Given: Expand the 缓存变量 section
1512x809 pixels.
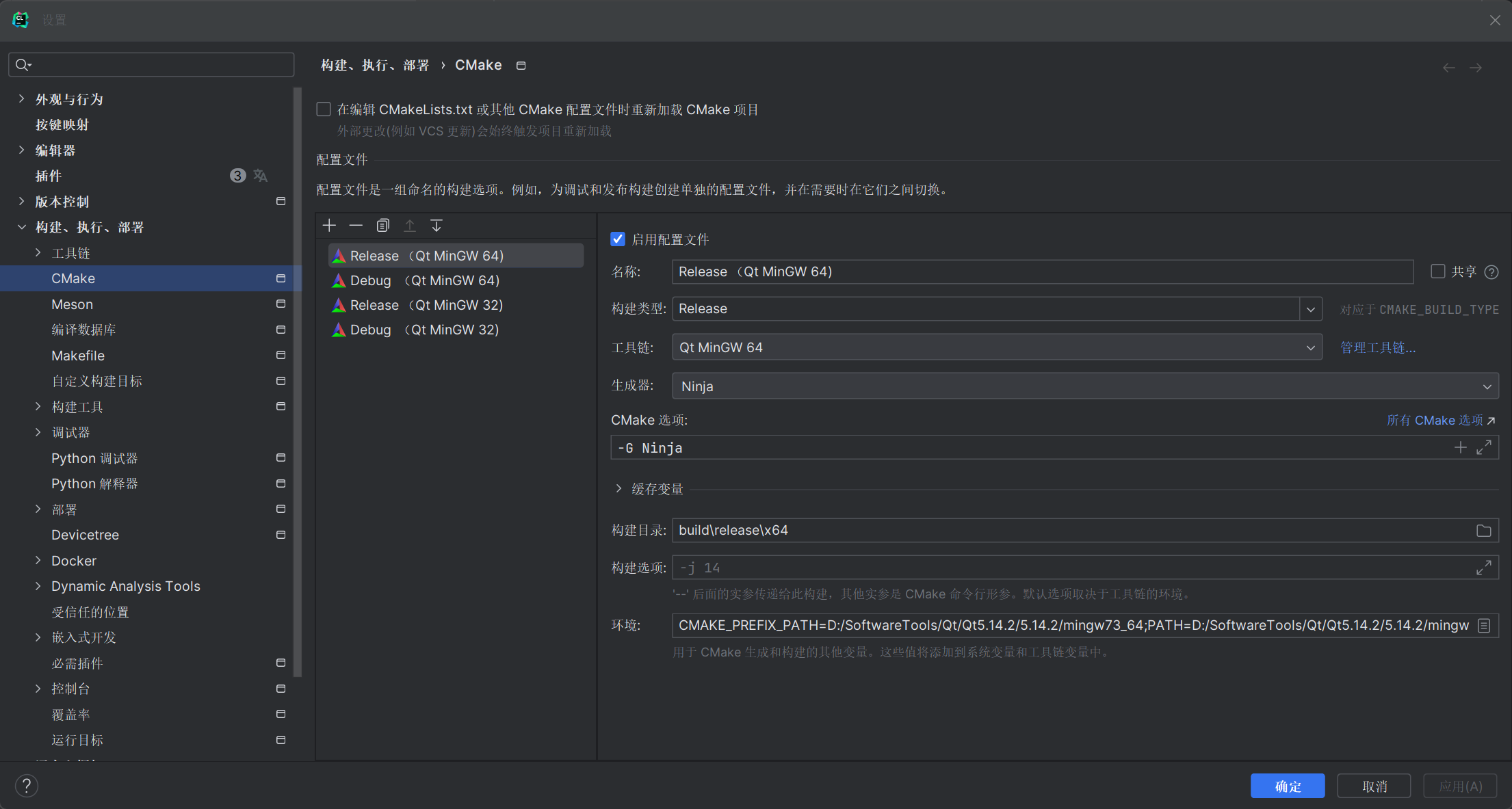Looking at the screenshot, I should (618, 489).
